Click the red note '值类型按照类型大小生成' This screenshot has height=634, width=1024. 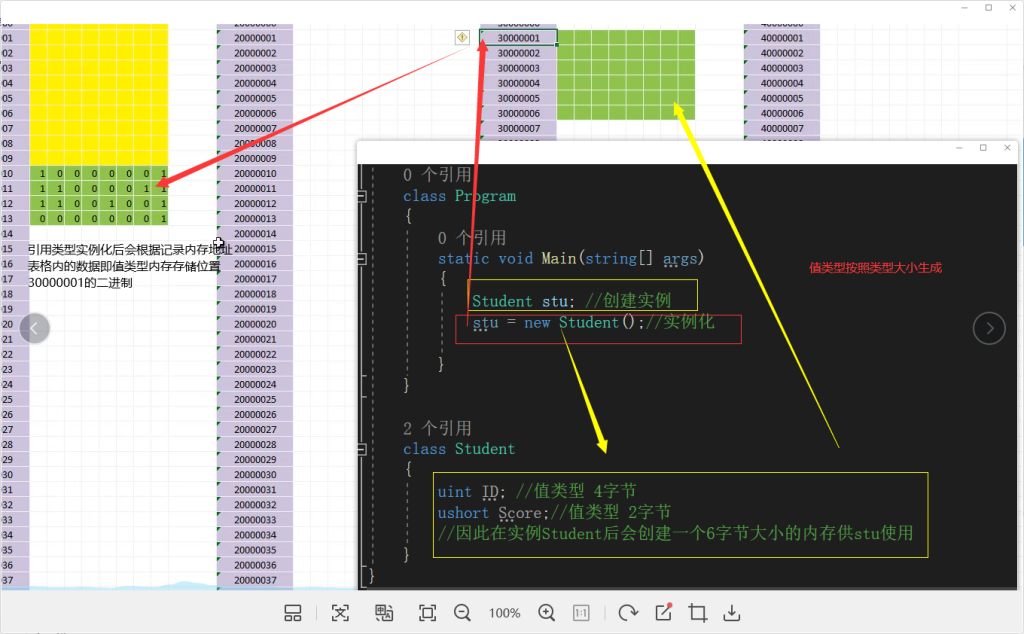point(875,267)
